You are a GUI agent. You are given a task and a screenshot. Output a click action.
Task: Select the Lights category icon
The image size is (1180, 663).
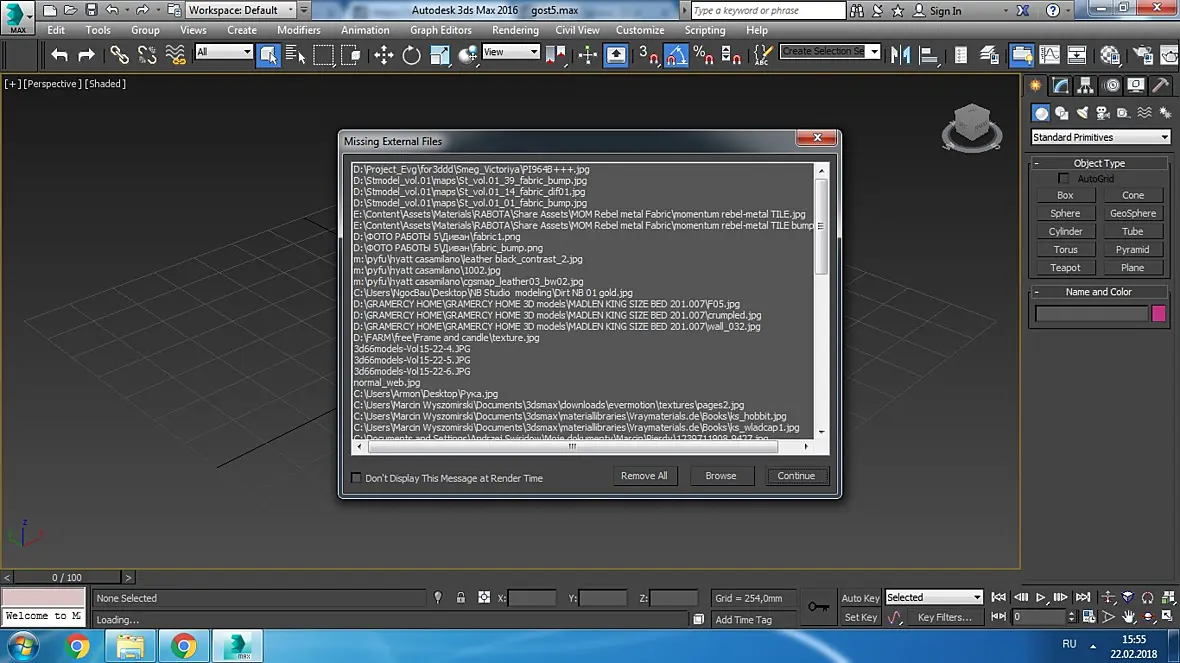click(x=1082, y=113)
